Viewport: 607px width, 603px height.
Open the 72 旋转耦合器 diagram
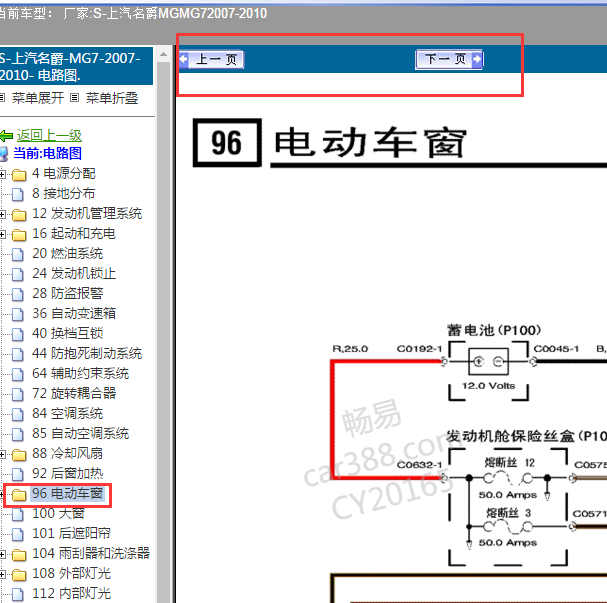coord(74,393)
